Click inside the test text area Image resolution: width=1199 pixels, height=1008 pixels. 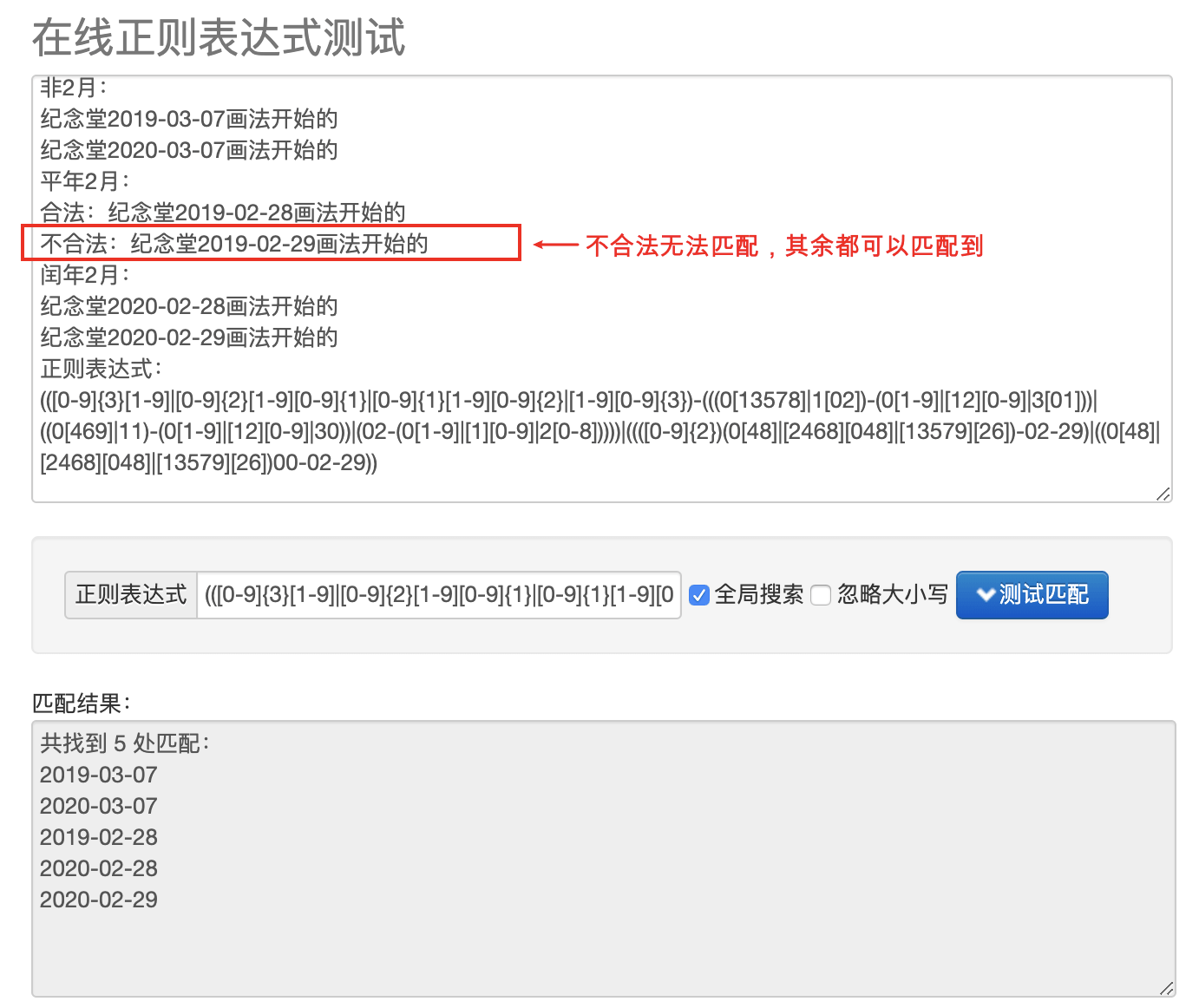pyautogui.click(x=602, y=289)
